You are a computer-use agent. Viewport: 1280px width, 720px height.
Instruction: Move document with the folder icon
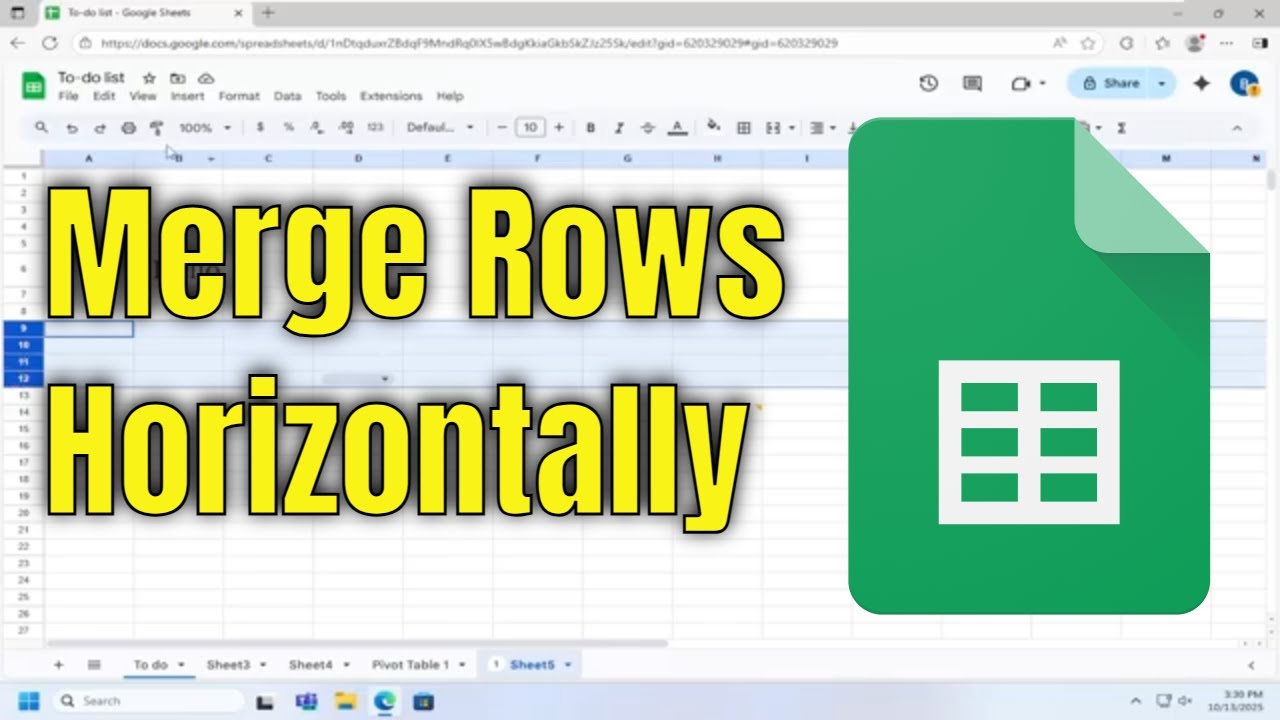click(177, 78)
